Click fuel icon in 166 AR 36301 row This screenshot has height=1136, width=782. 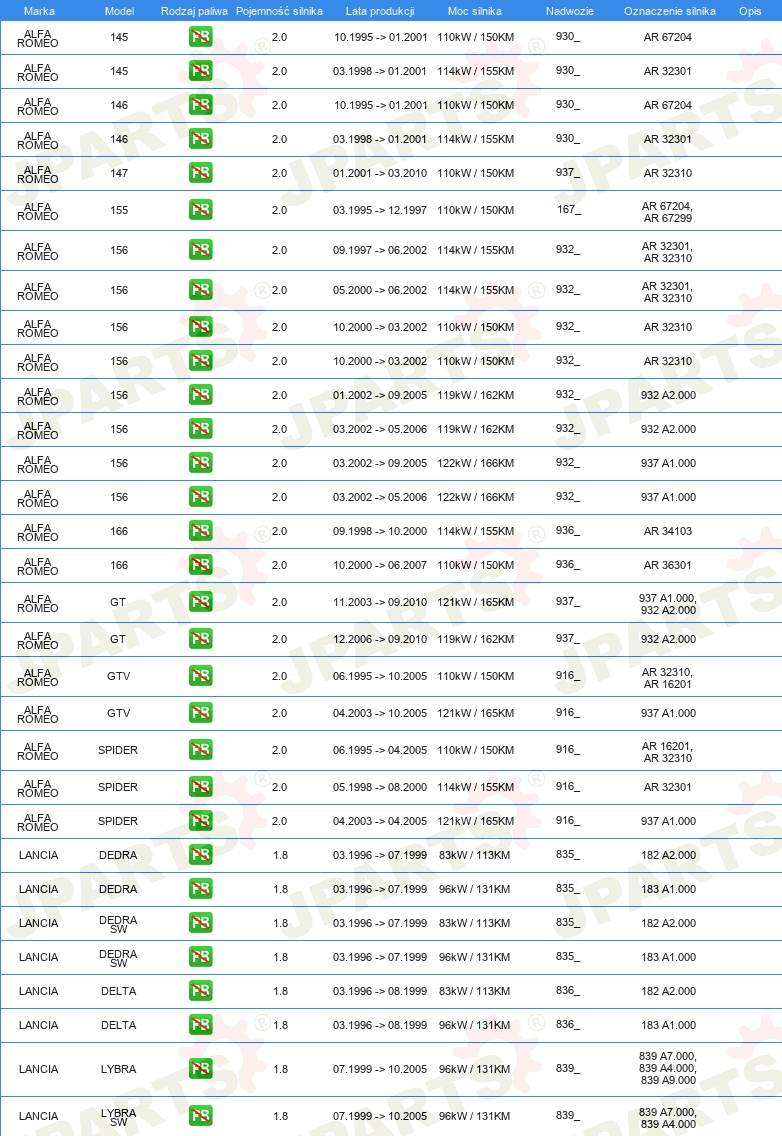click(x=201, y=565)
